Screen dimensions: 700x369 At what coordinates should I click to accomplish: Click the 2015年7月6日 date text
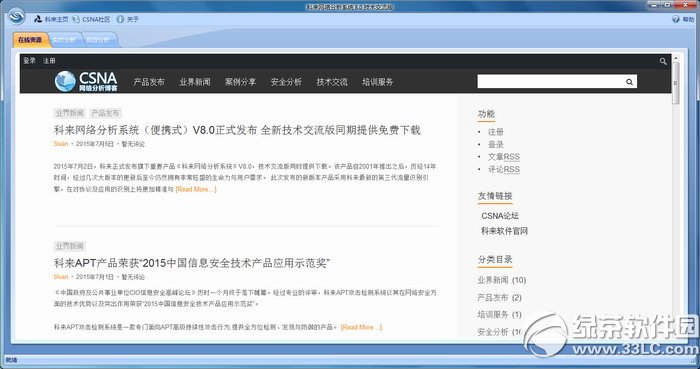click(95, 144)
